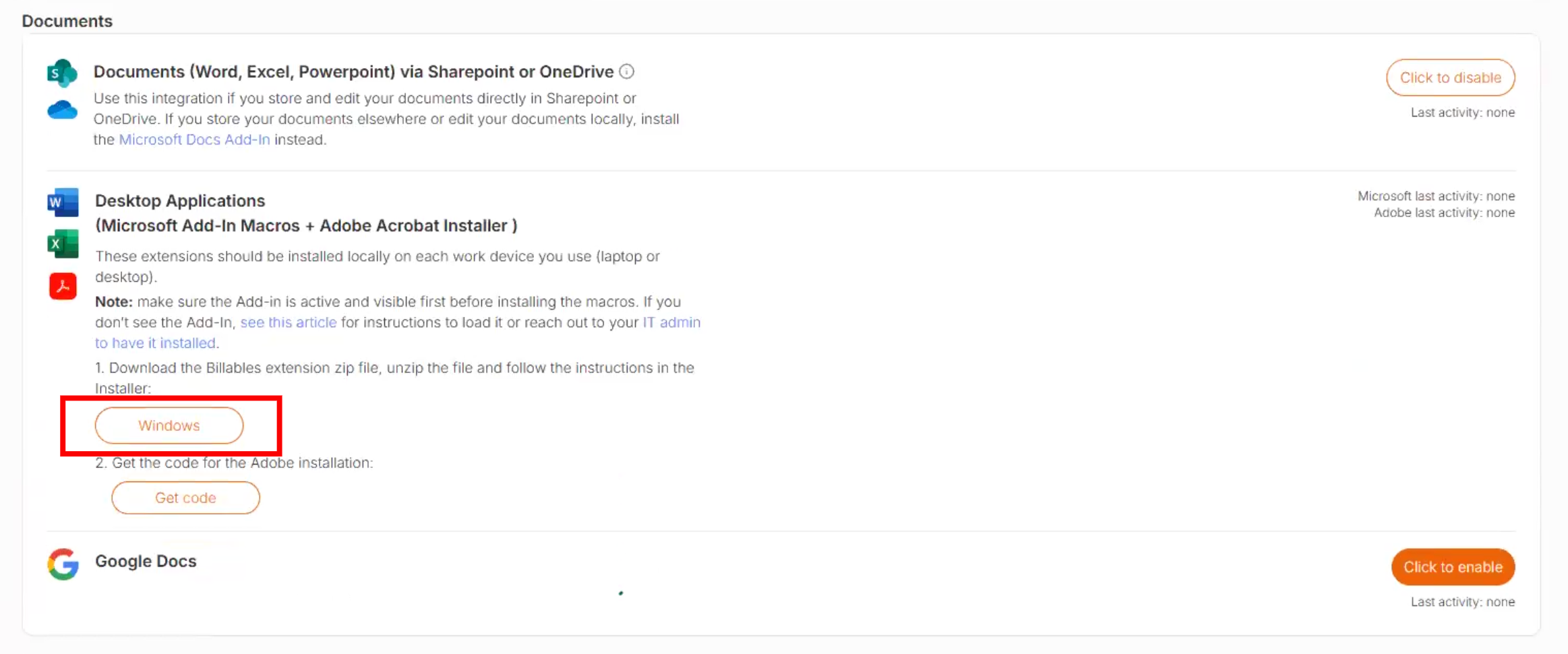
Task: Click the Adobe Acrobat icon
Action: tap(63, 286)
